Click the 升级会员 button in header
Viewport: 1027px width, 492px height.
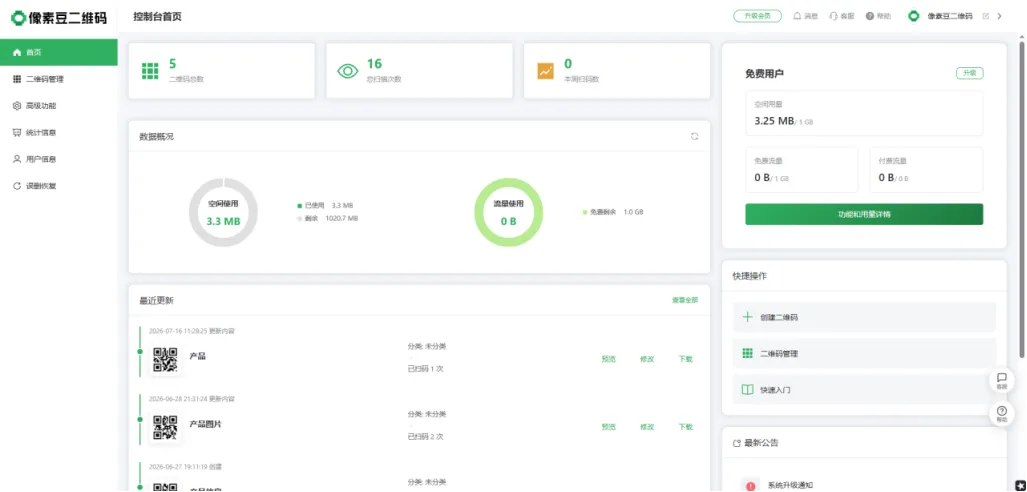click(757, 16)
